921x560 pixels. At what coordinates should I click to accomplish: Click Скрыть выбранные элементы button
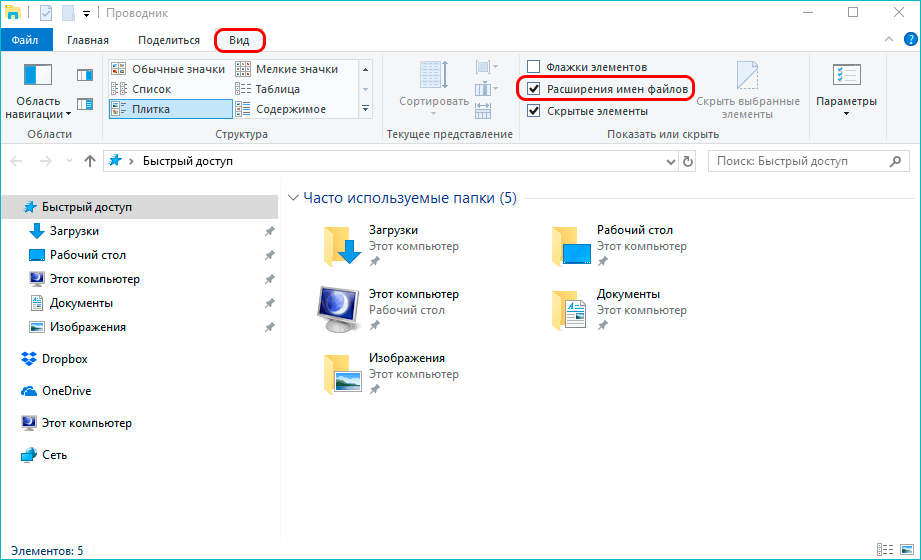click(748, 90)
